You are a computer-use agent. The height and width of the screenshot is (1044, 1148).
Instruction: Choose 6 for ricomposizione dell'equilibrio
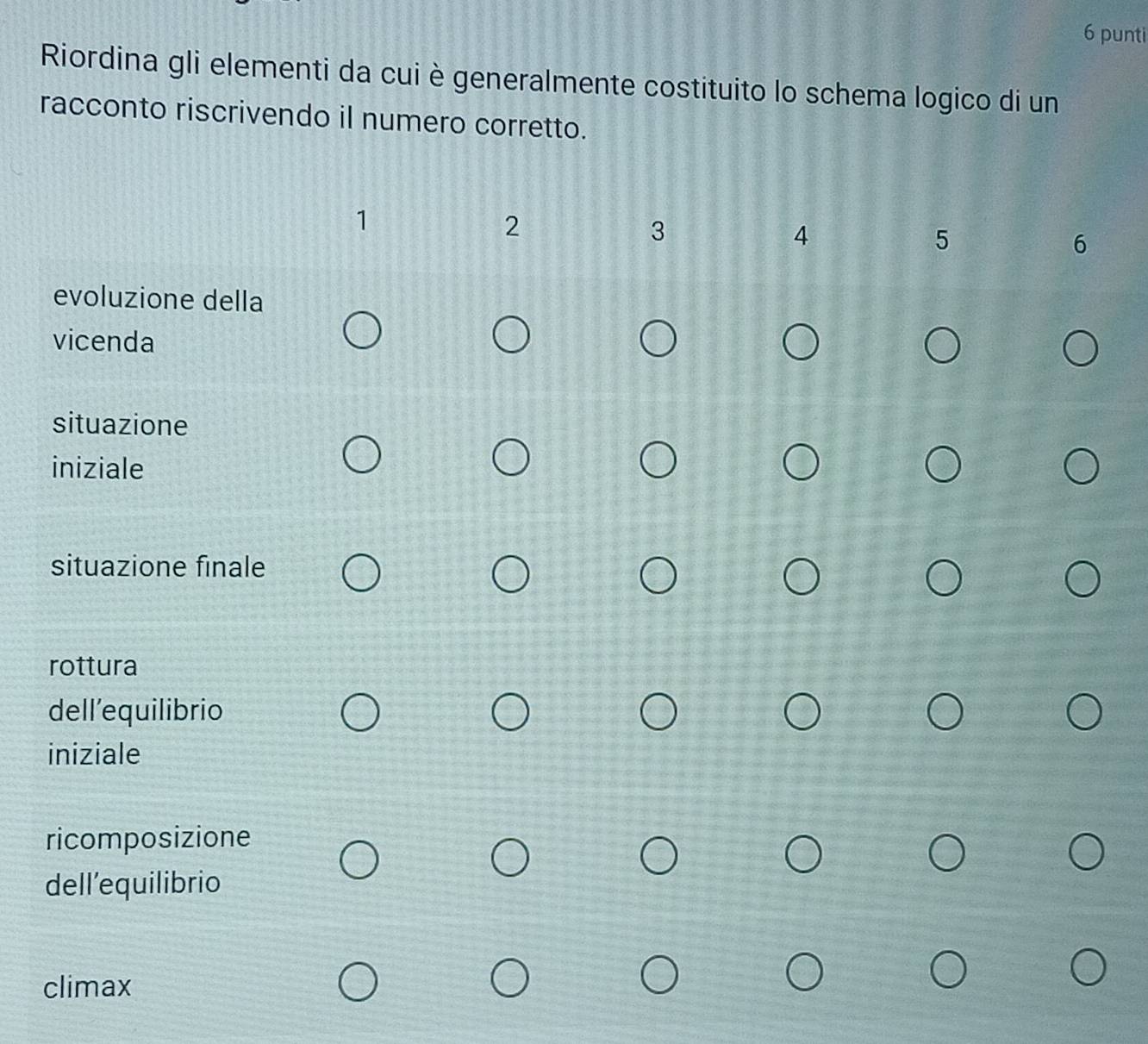click(1085, 852)
